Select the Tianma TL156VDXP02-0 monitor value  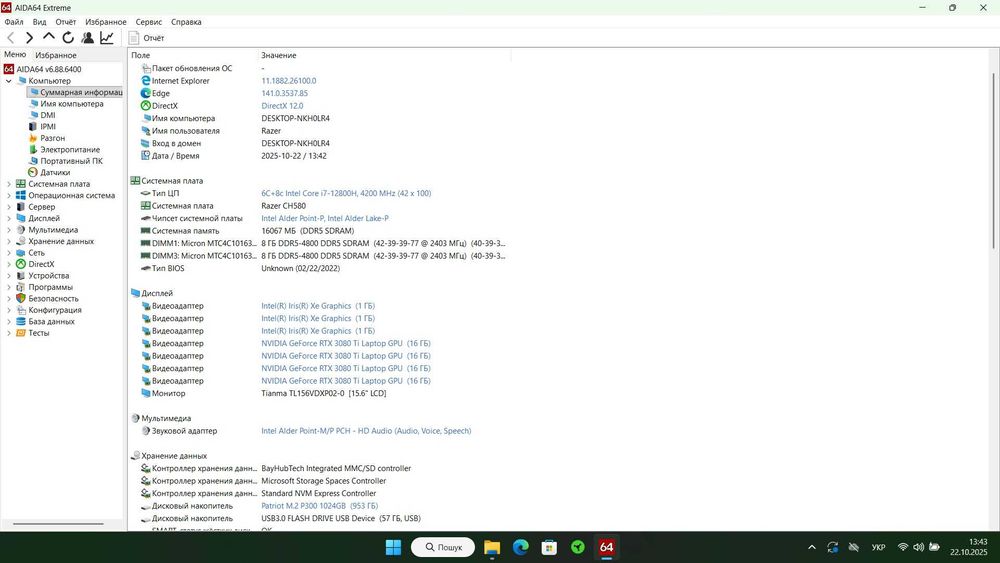323,393
